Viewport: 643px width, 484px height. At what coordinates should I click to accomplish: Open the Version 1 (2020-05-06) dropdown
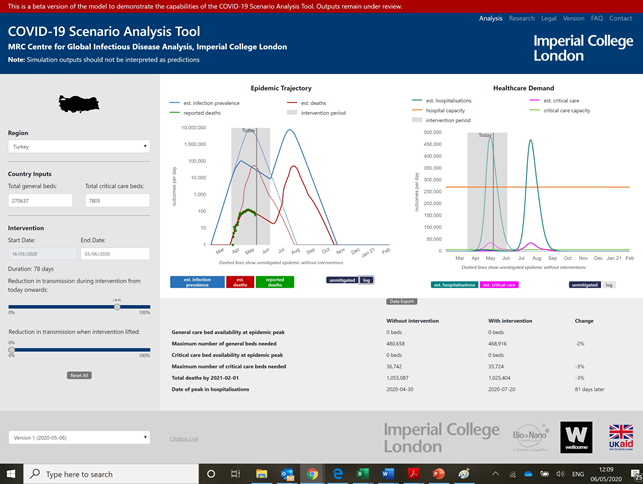pos(79,437)
